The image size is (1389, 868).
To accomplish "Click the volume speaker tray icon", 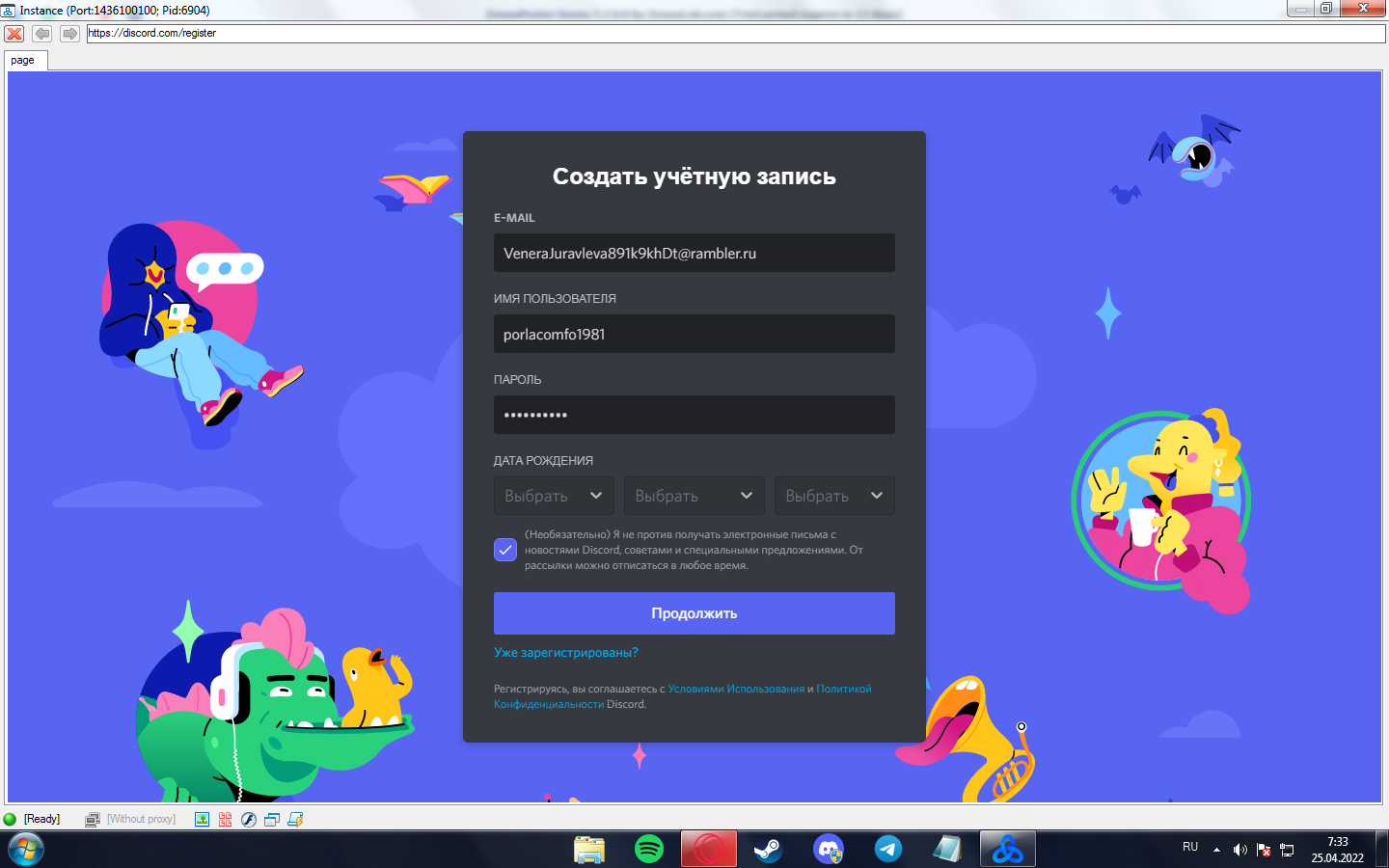I will click(x=1240, y=850).
